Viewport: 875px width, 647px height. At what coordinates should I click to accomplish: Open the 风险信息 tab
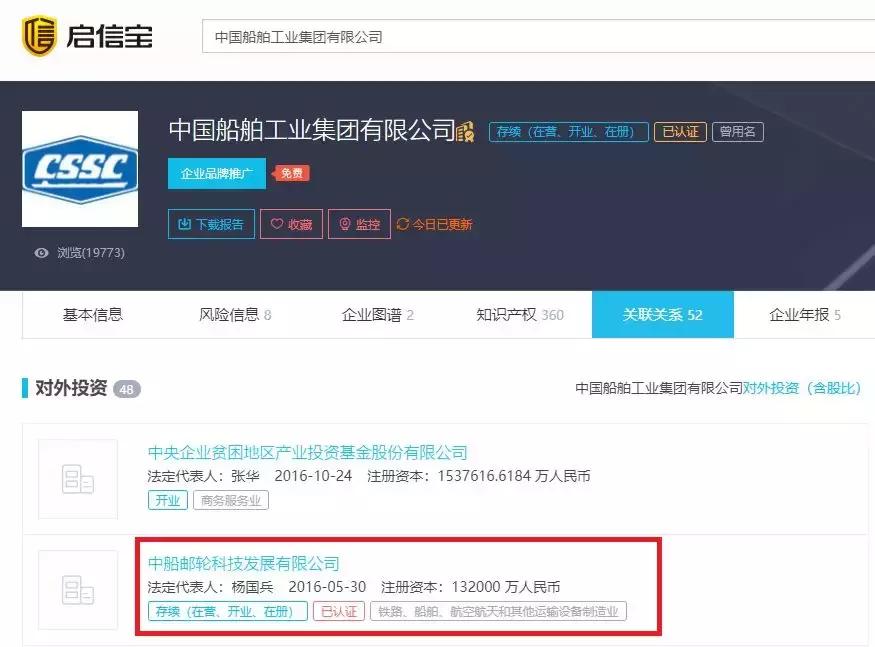click(230, 314)
